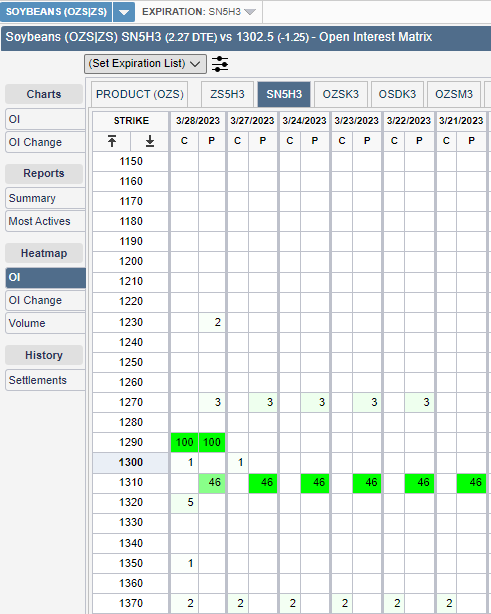
Task: Click the 5 call cell at strike 1320
Action: pyautogui.click(x=184, y=502)
